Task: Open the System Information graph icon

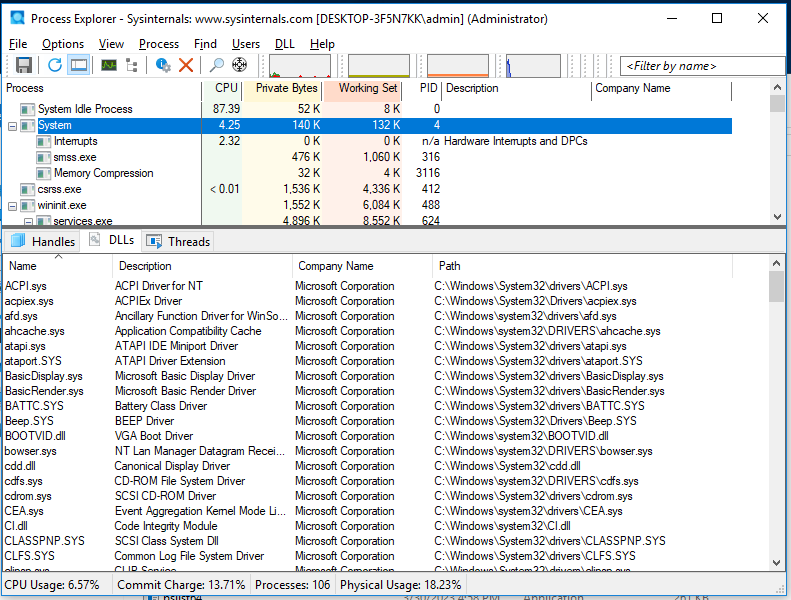Action: 108,65
